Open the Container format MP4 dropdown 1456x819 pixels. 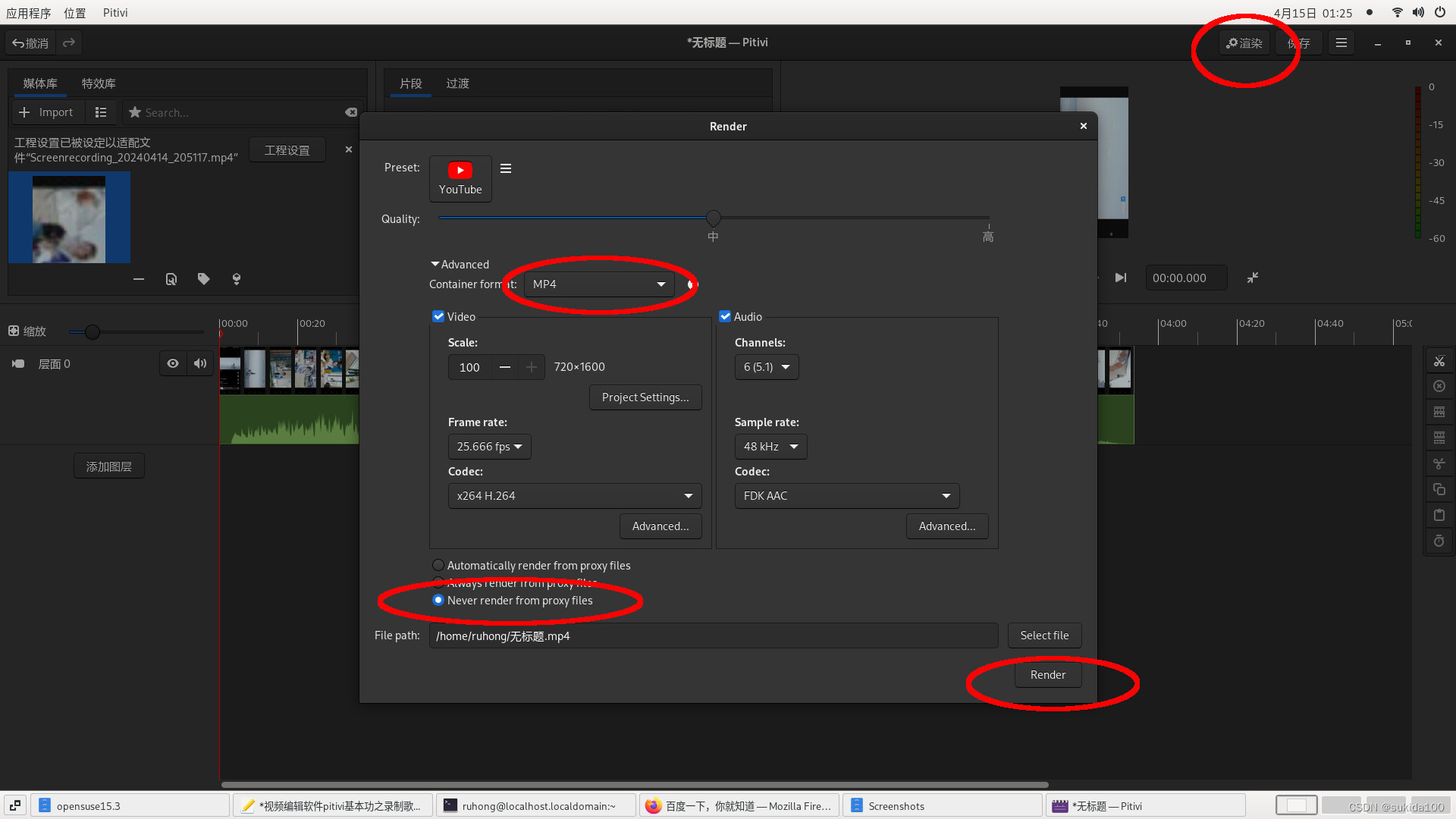(x=598, y=284)
